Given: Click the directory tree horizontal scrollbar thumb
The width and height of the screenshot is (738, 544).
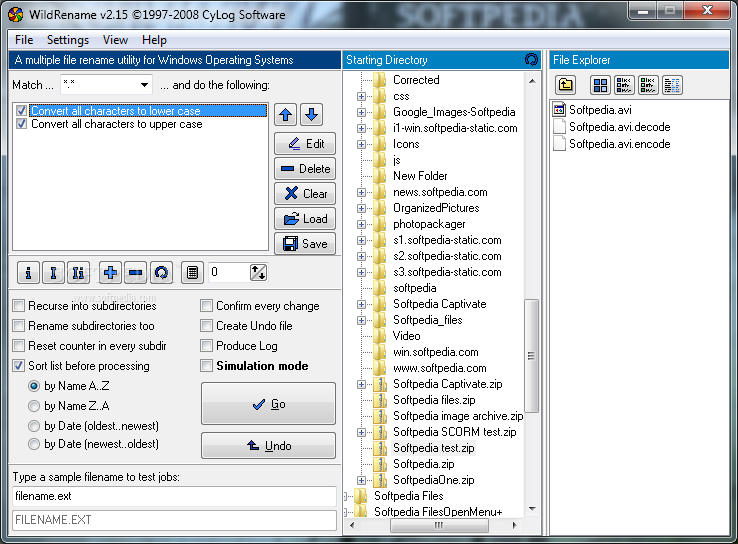Looking at the screenshot, I should click(439, 525).
